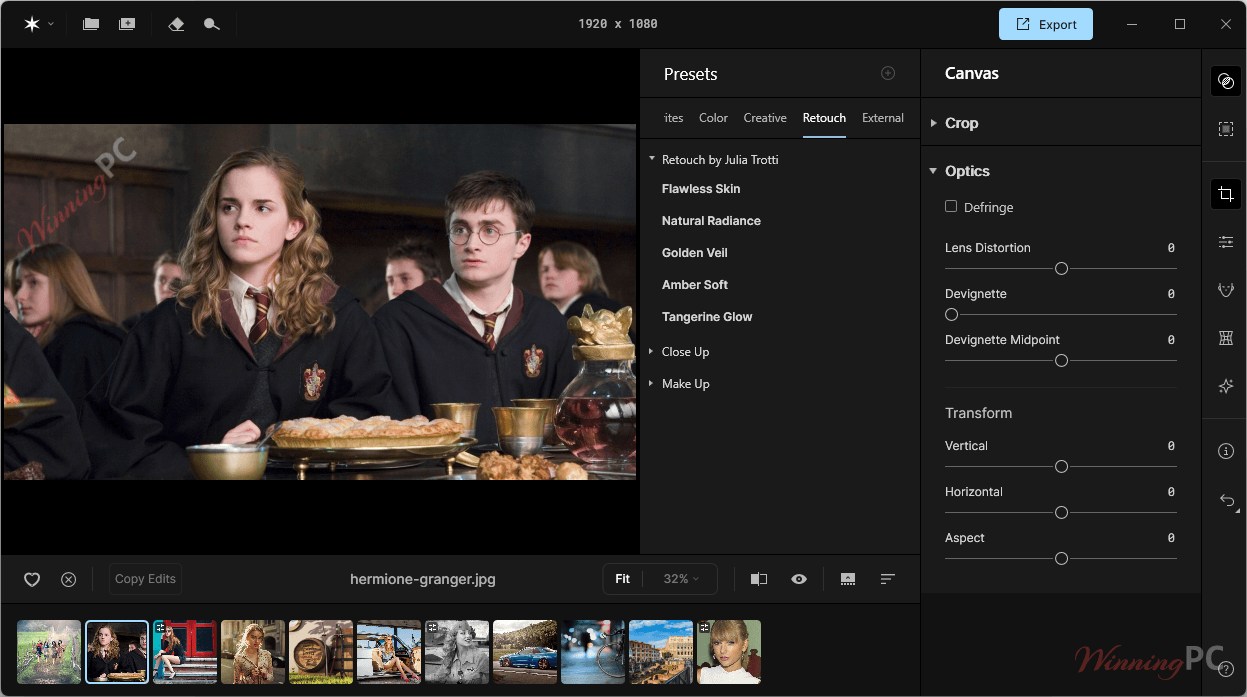
Task: Open the sort options icon
Action: click(x=887, y=579)
